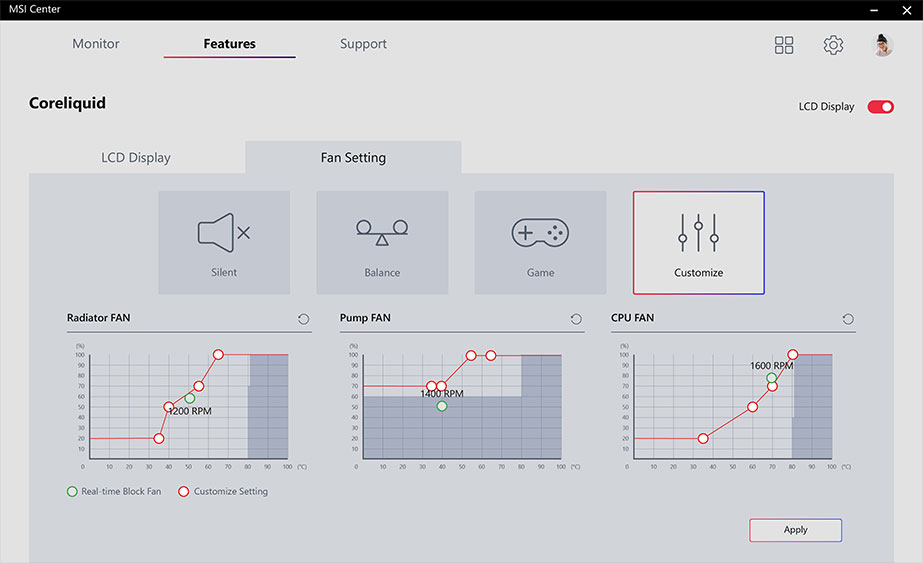Image resolution: width=923 pixels, height=563 pixels.
Task: Click Pump FAN real-time green marker
Action: (x=442, y=406)
